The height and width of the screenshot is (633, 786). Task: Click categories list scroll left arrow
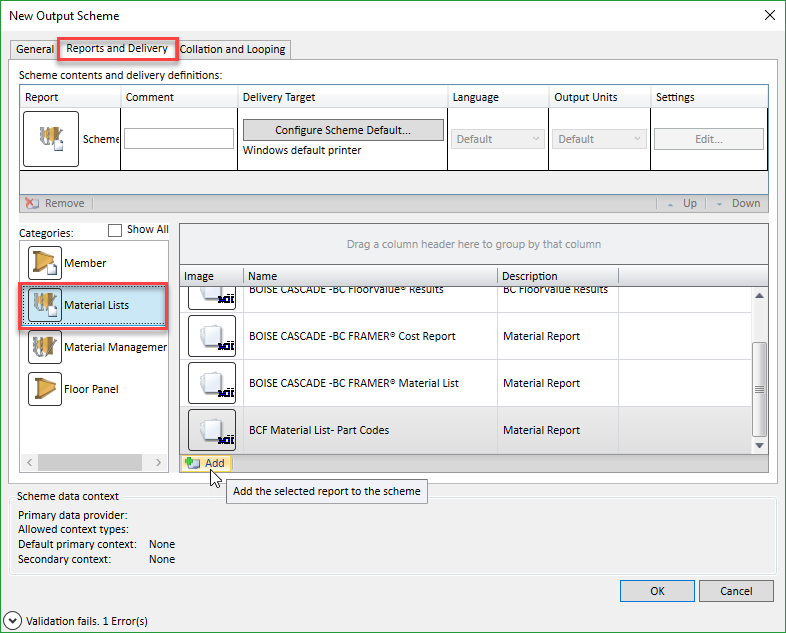[30, 462]
